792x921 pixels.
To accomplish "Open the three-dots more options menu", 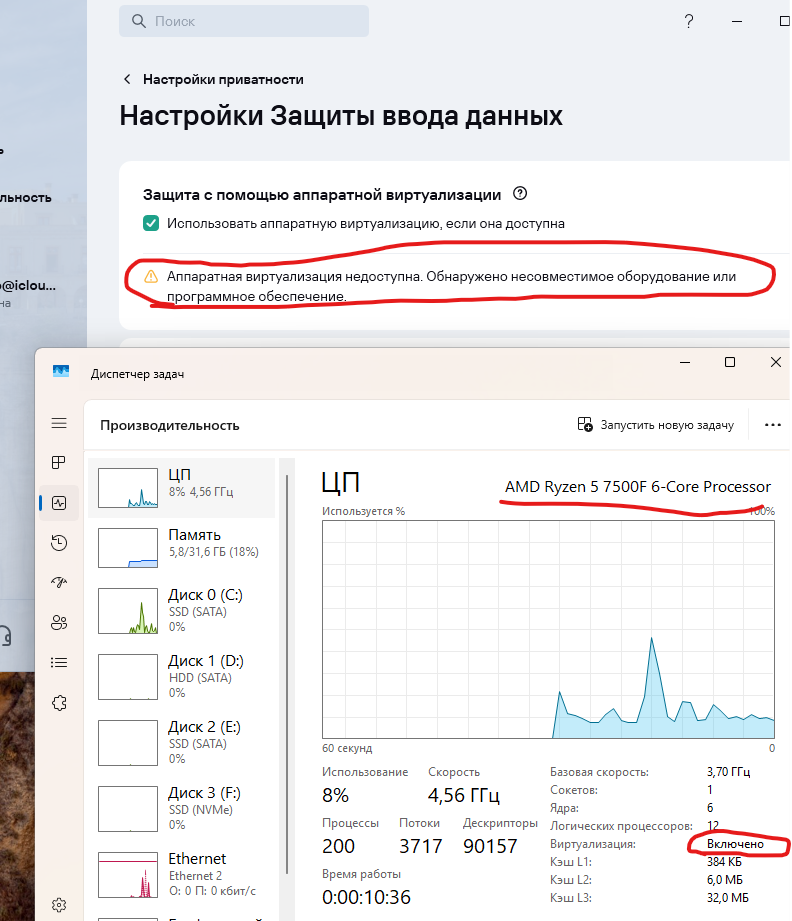I will click(772, 425).
